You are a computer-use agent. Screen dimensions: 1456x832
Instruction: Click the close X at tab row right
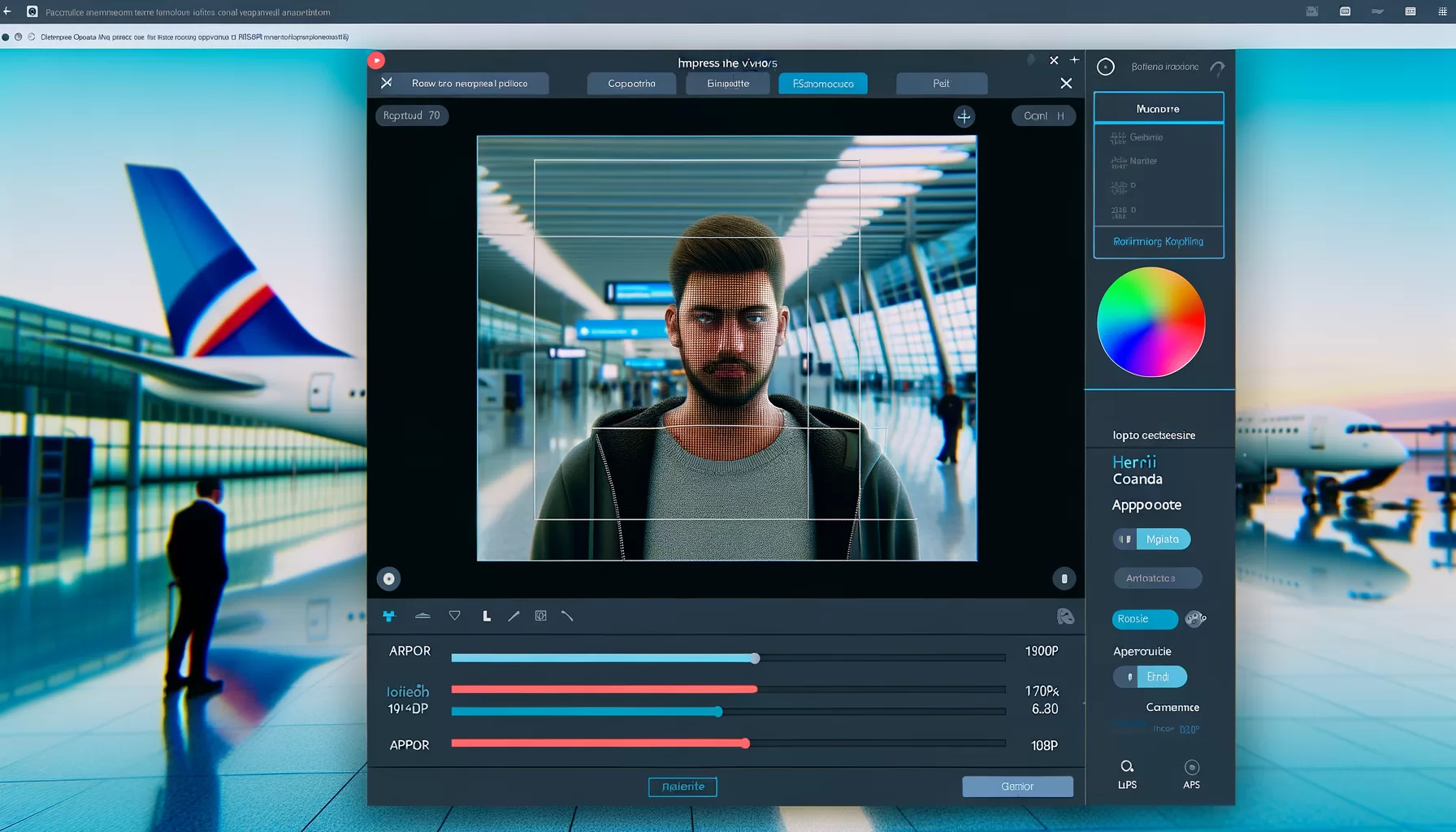pos(1066,83)
